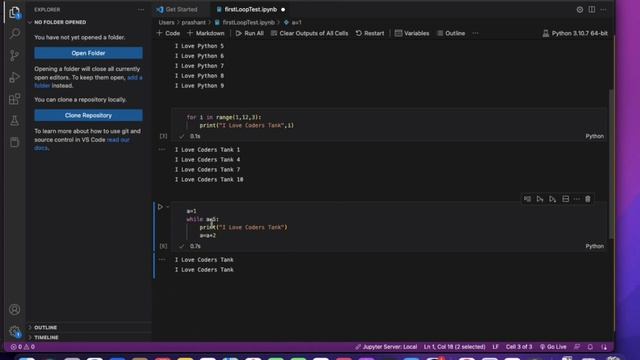640x360 pixels.
Task: Start Go Live server
Action: point(553,347)
